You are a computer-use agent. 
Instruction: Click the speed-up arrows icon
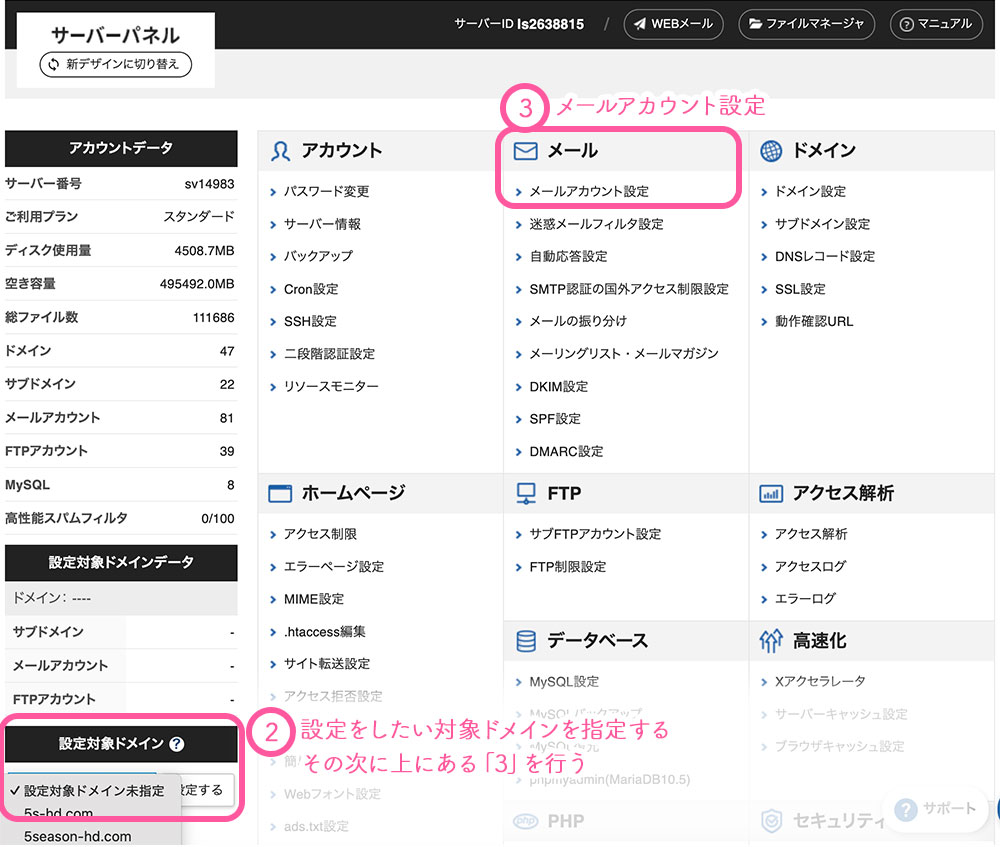tap(771, 641)
